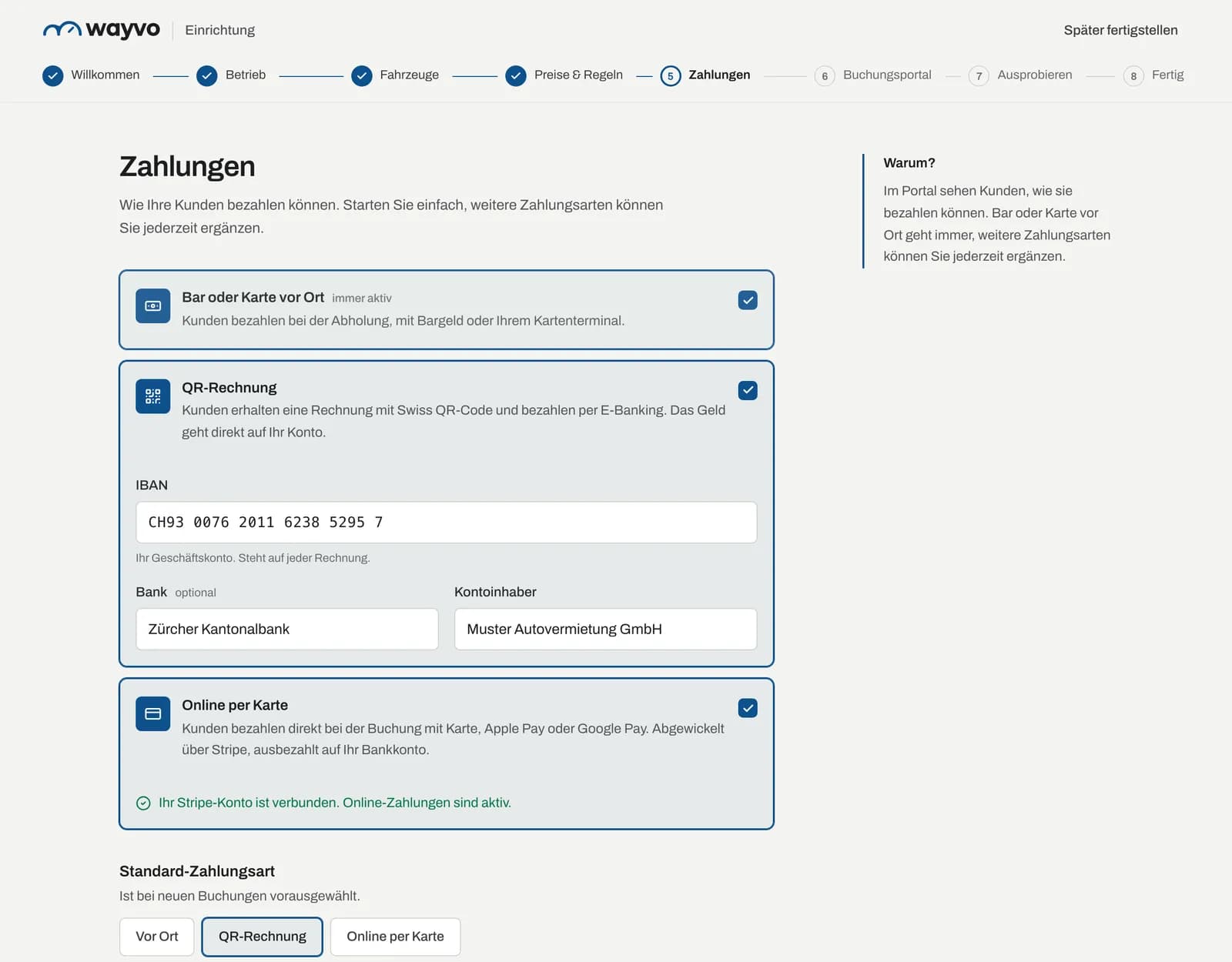Click the Kontoinhaber input field
The height and width of the screenshot is (962, 1232).
[x=606, y=630]
